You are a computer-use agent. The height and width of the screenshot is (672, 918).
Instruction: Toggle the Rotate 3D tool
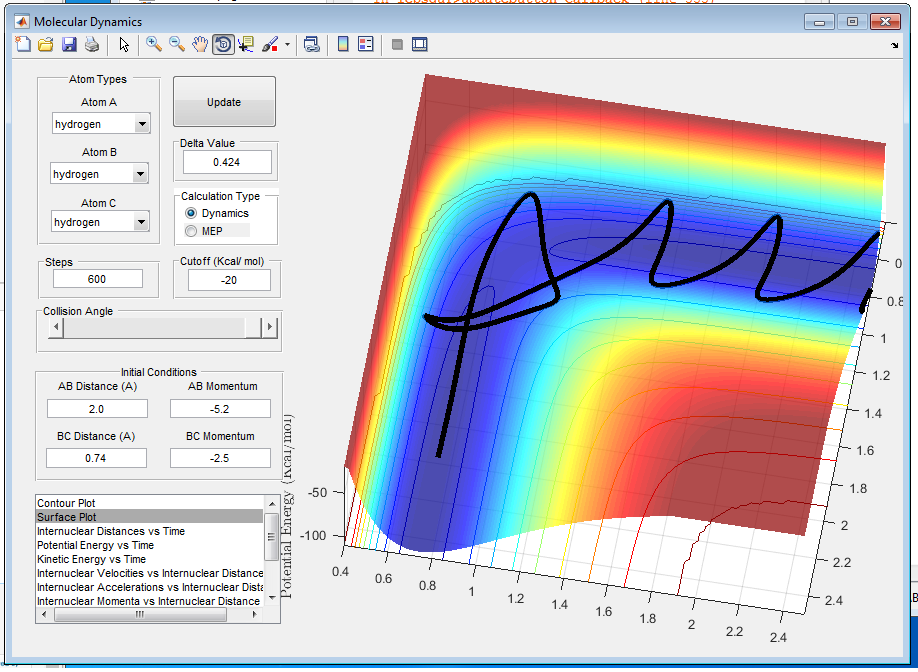coord(223,44)
